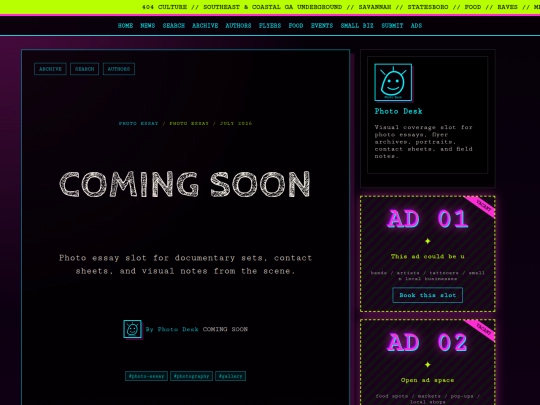Open the #gallery tag

230,376
